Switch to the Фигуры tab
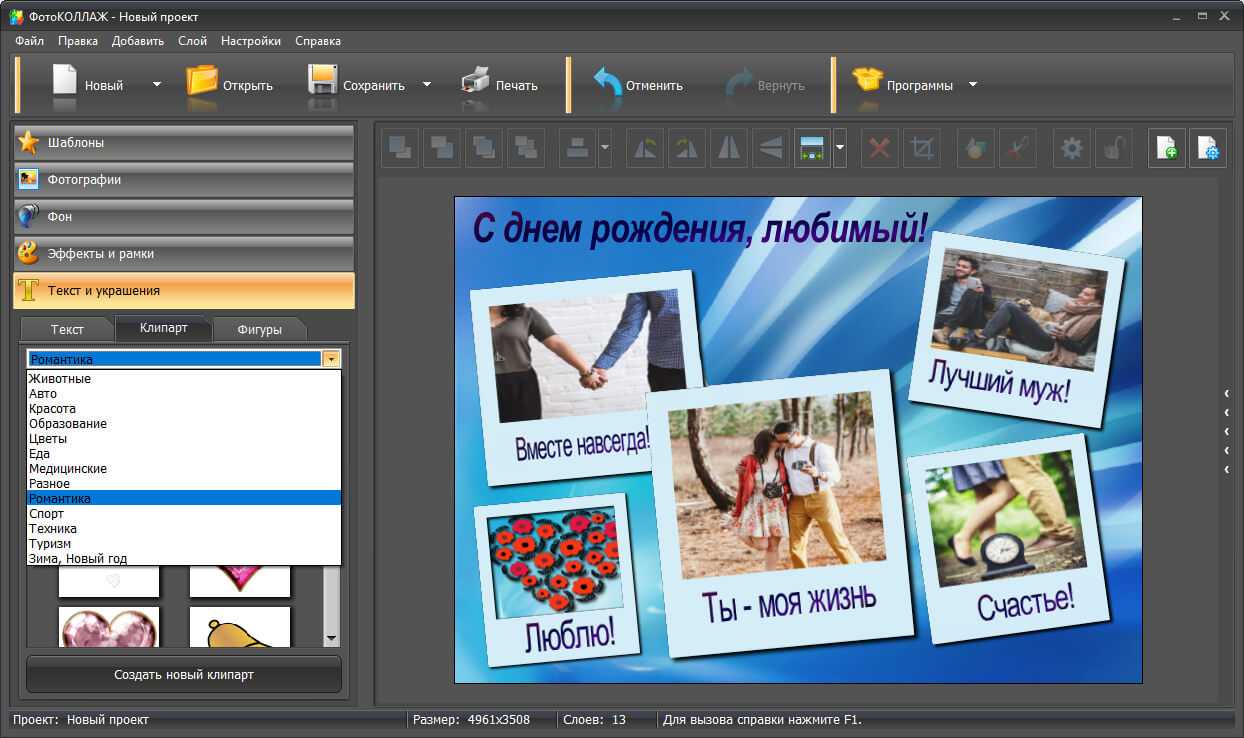This screenshot has height=738, width=1244. click(259, 329)
